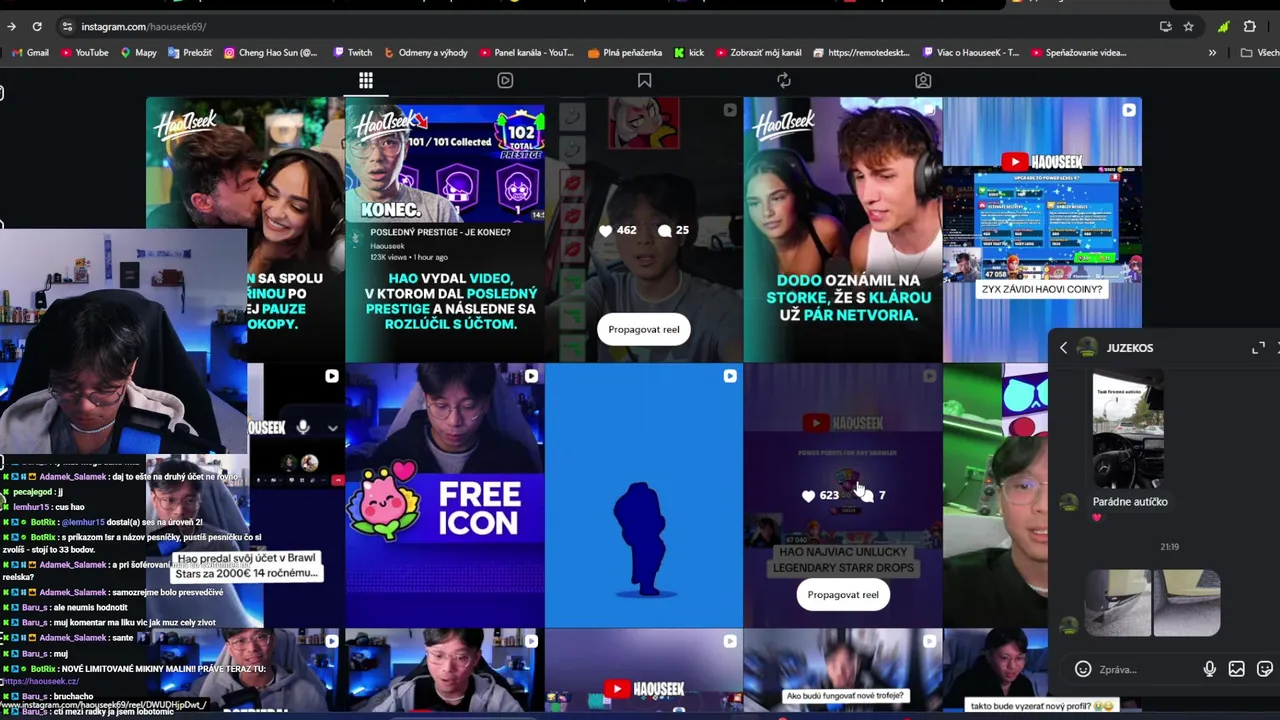Open the Saved posts tab
Screen dimensions: 1280x720
coord(644,80)
